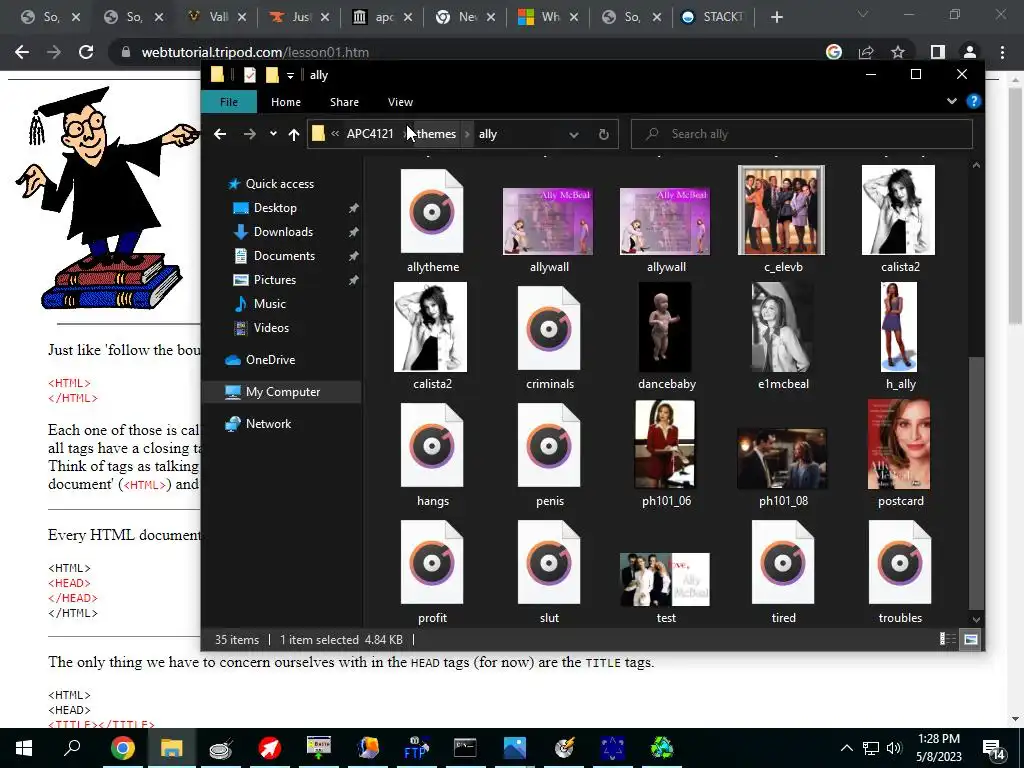Open notification center with 14 alerts
Screen dimensions: 1024x768
(x=993, y=749)
